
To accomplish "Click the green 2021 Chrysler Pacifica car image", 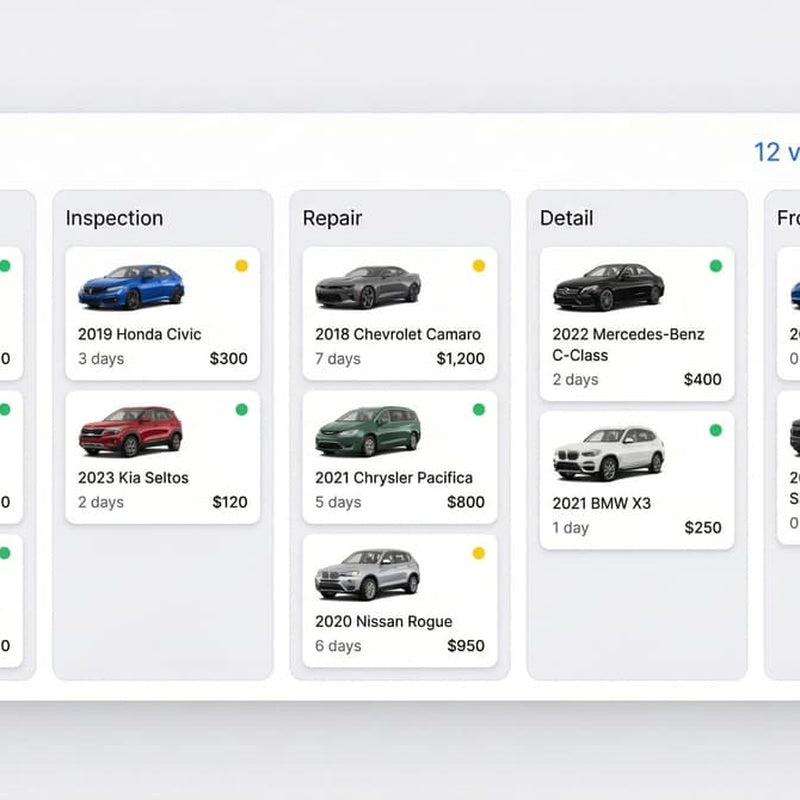I will (x=368, y=431).
